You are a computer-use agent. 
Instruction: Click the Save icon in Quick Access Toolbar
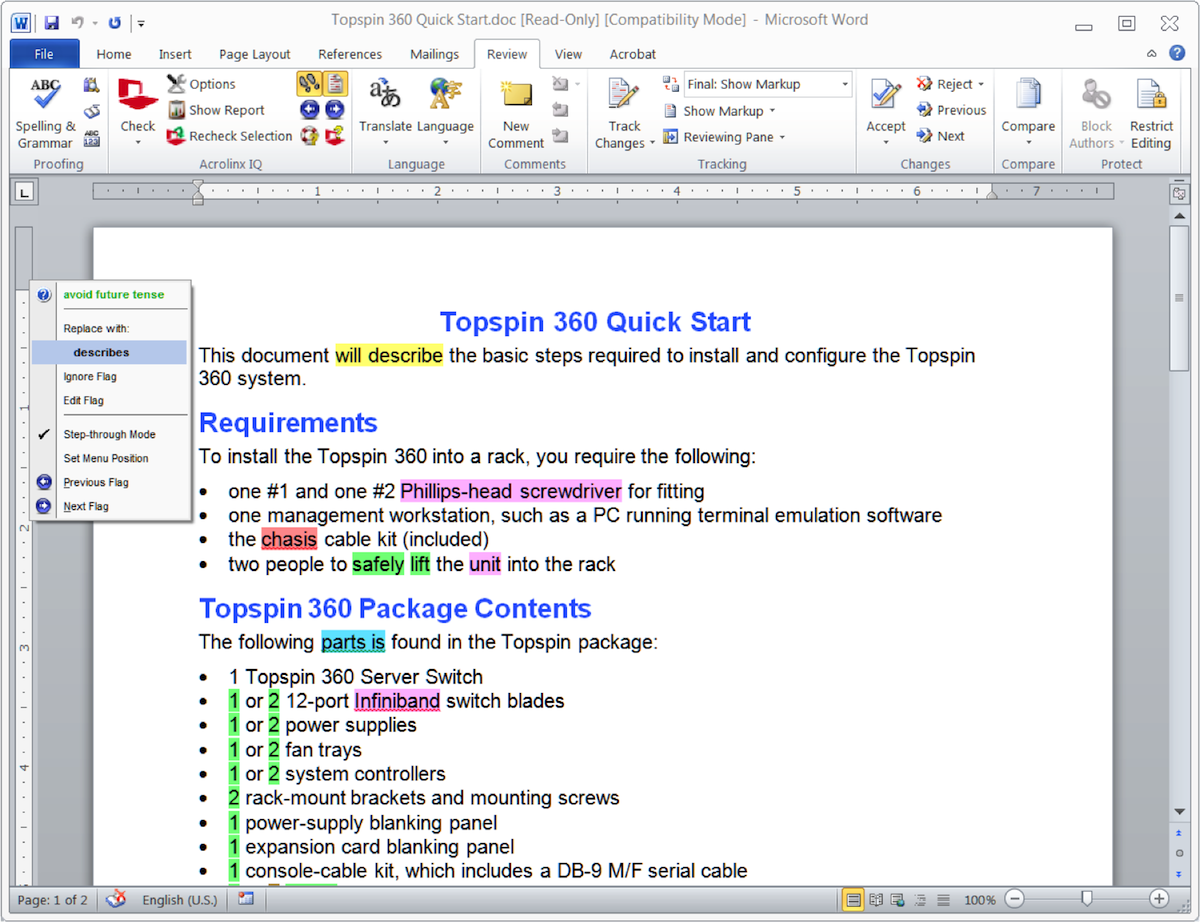51,21
